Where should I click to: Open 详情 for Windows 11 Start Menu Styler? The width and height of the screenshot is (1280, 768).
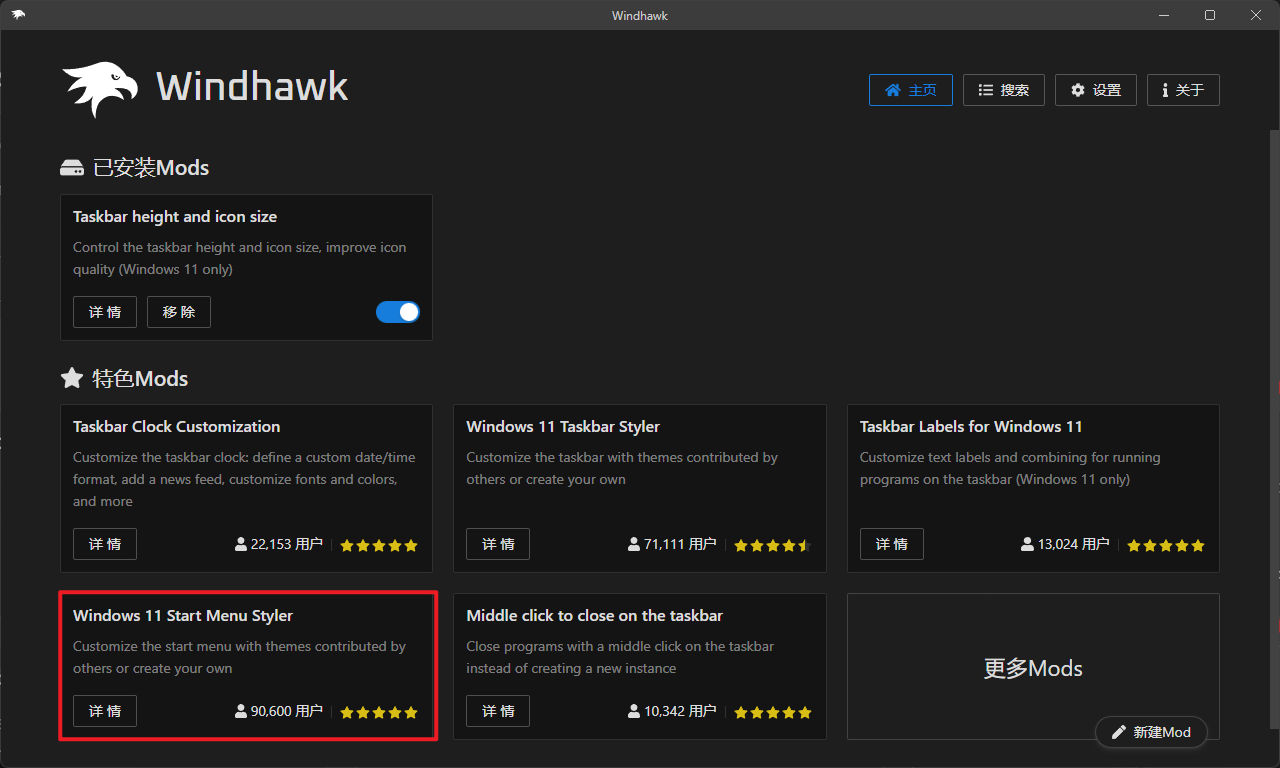[x=105, y=711]
